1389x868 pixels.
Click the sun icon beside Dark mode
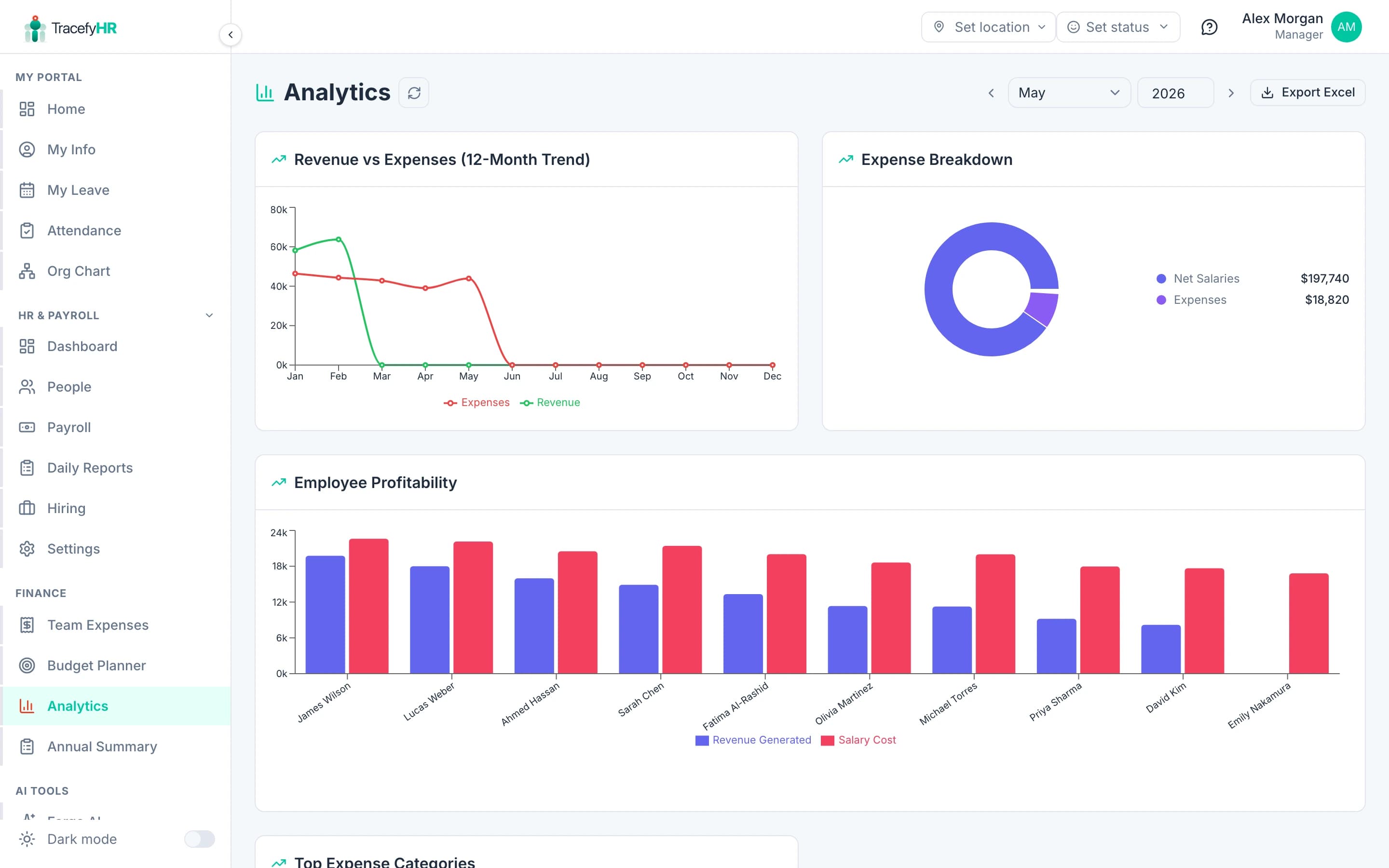27,839
